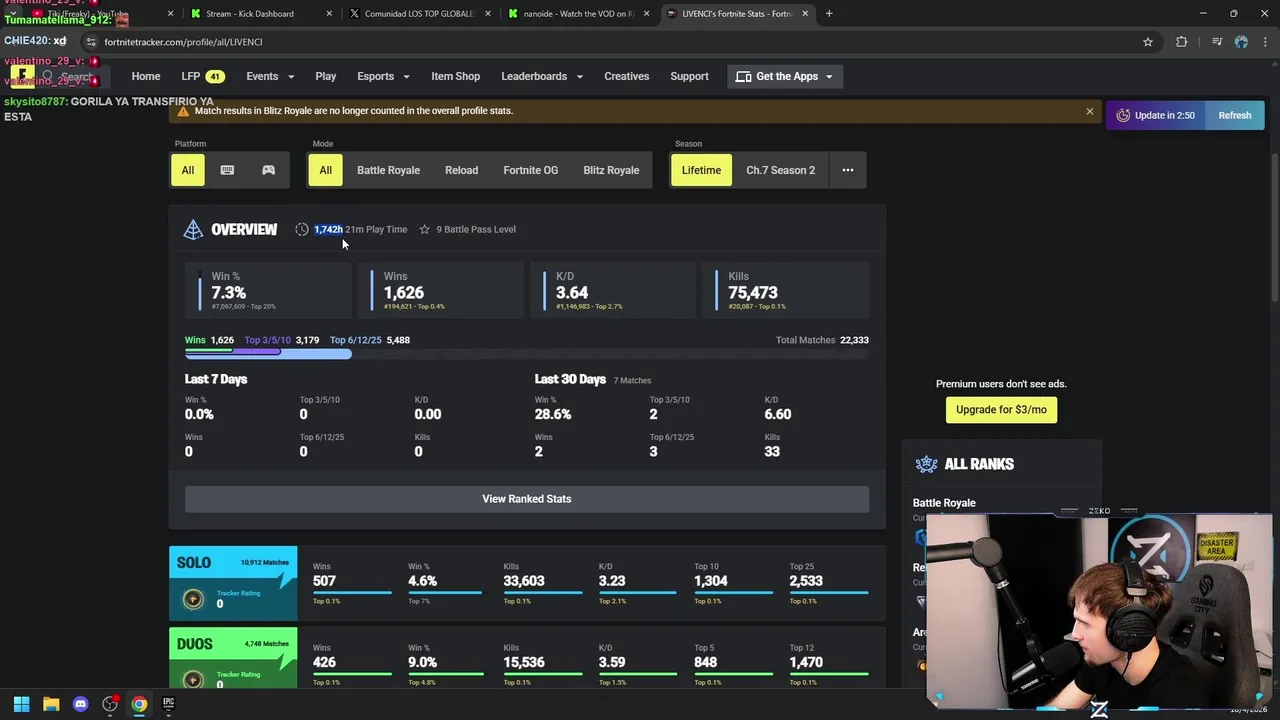Screen dimensions: 1280x720
Task: Bookmark this page with the star icon
Action: [x=1148, y=42]
